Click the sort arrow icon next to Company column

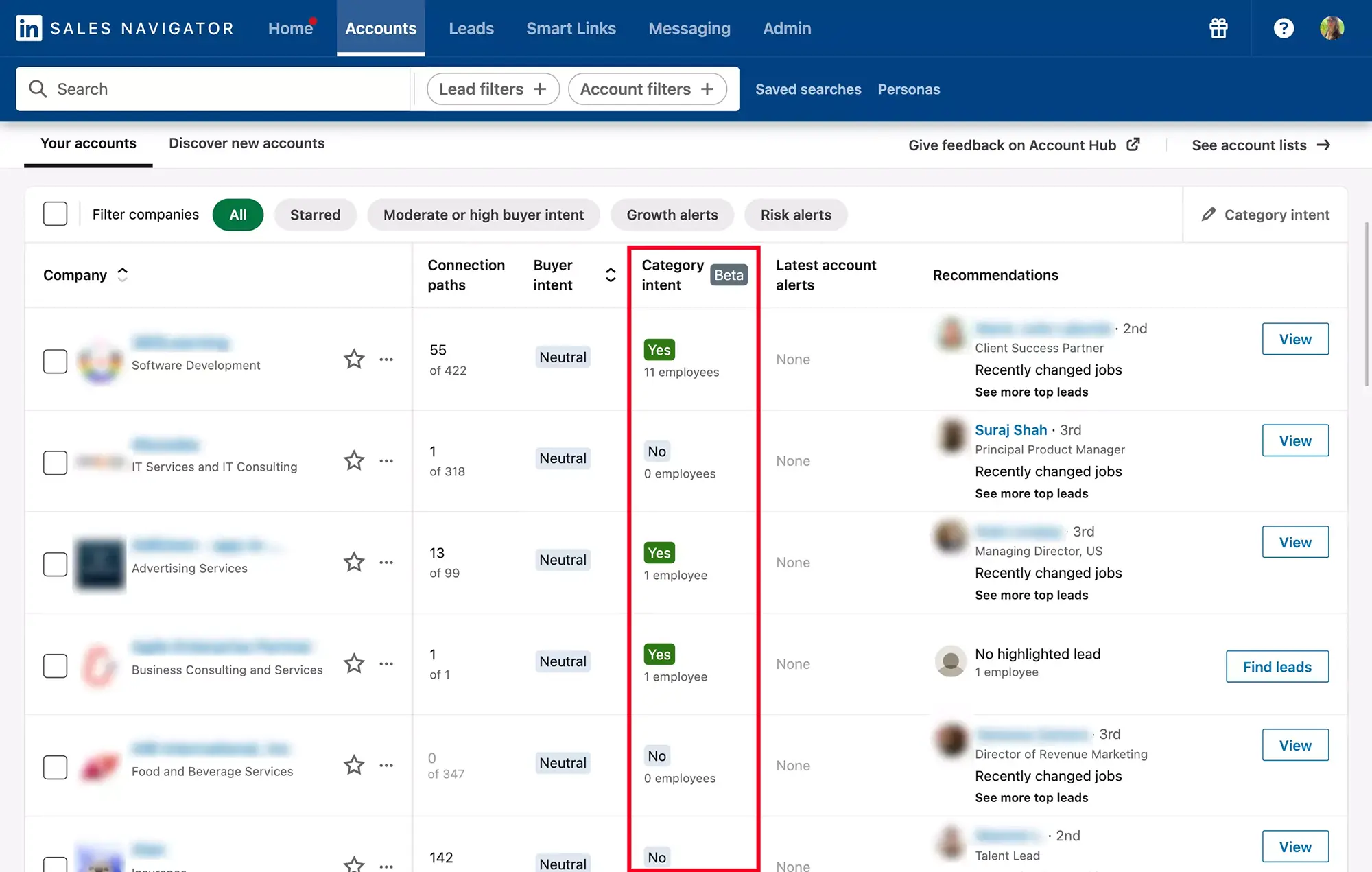click(x=122, y=274)
